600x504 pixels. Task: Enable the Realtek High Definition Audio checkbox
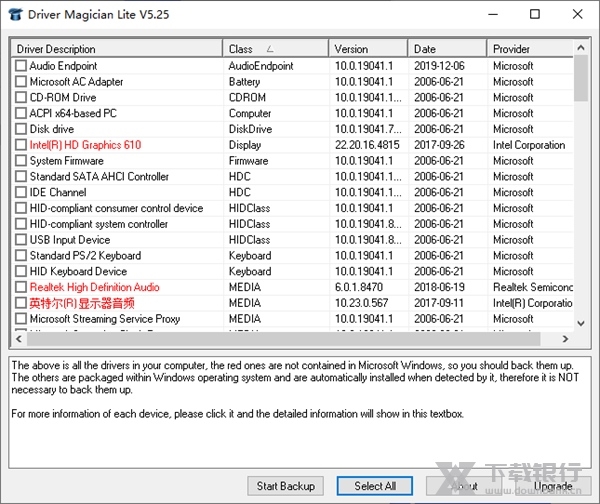pos(21,287)
